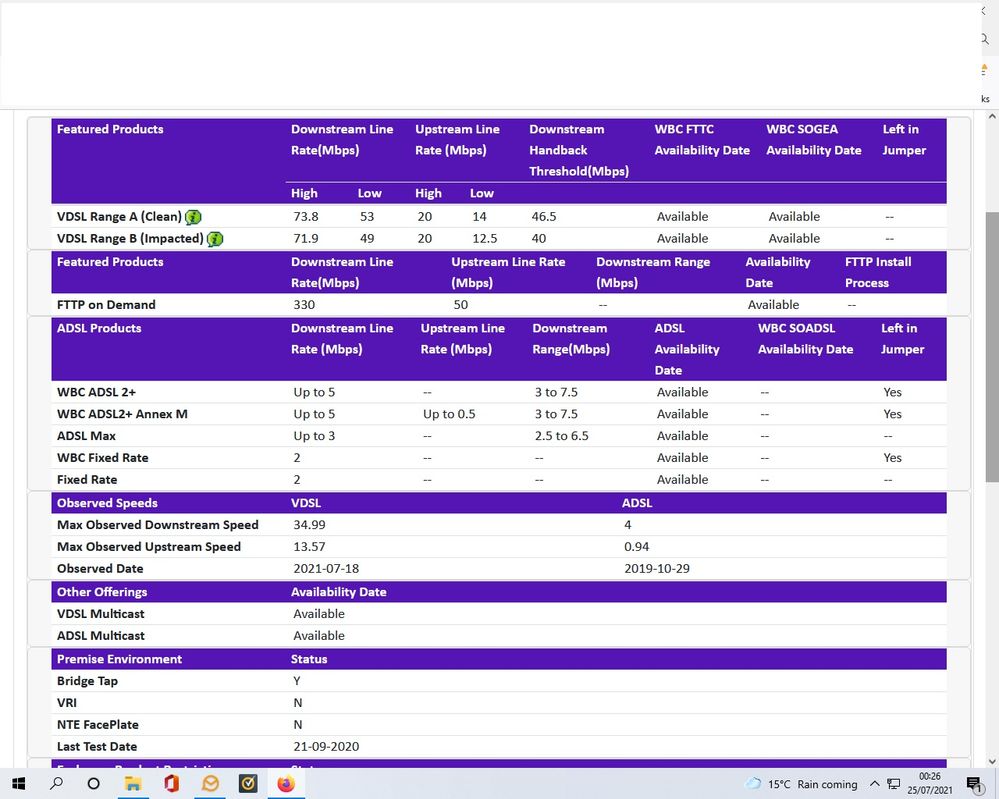Open Cortana circle in taskbar
Viewport: 999px width, 799px height.
[x=94, y=784]
